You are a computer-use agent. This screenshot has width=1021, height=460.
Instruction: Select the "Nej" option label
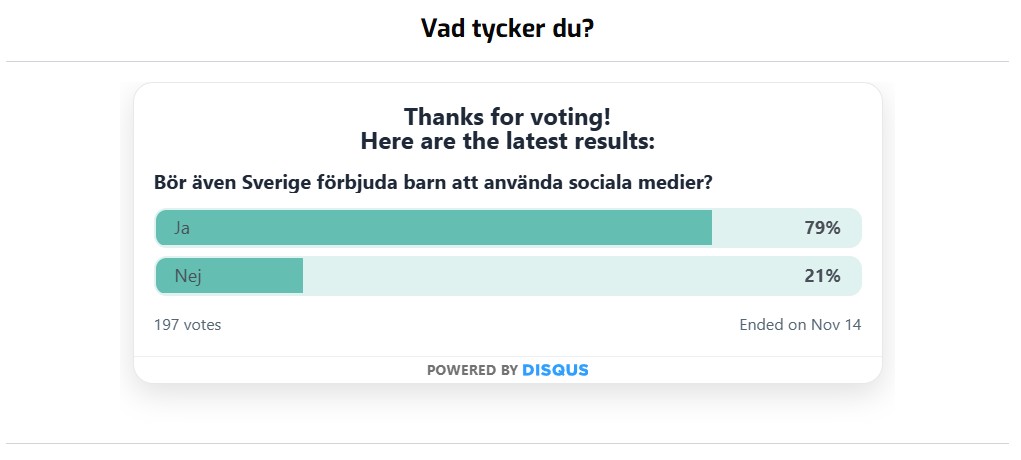click(188, 276)
